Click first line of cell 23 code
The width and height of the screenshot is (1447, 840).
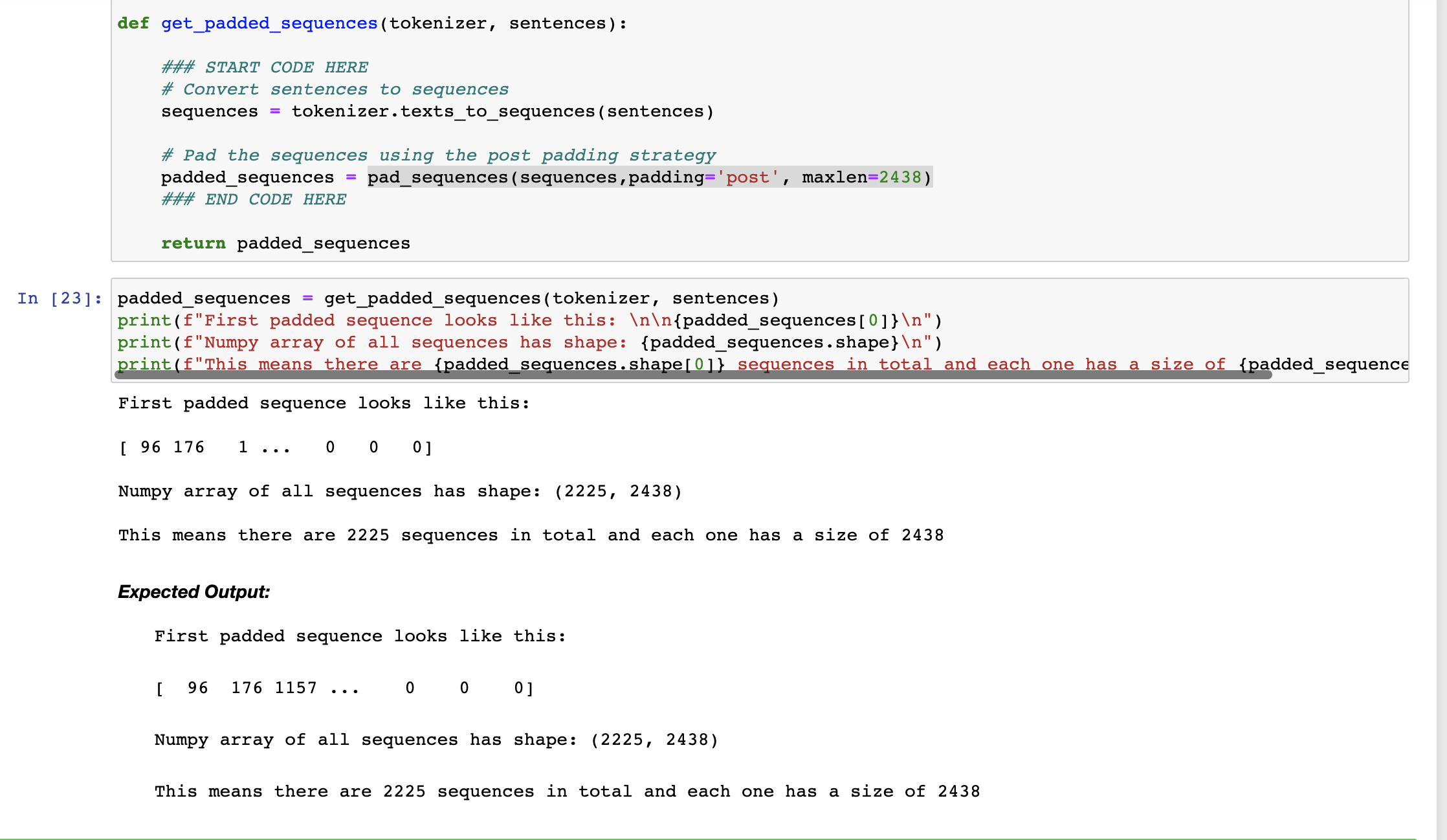(447, 298)
